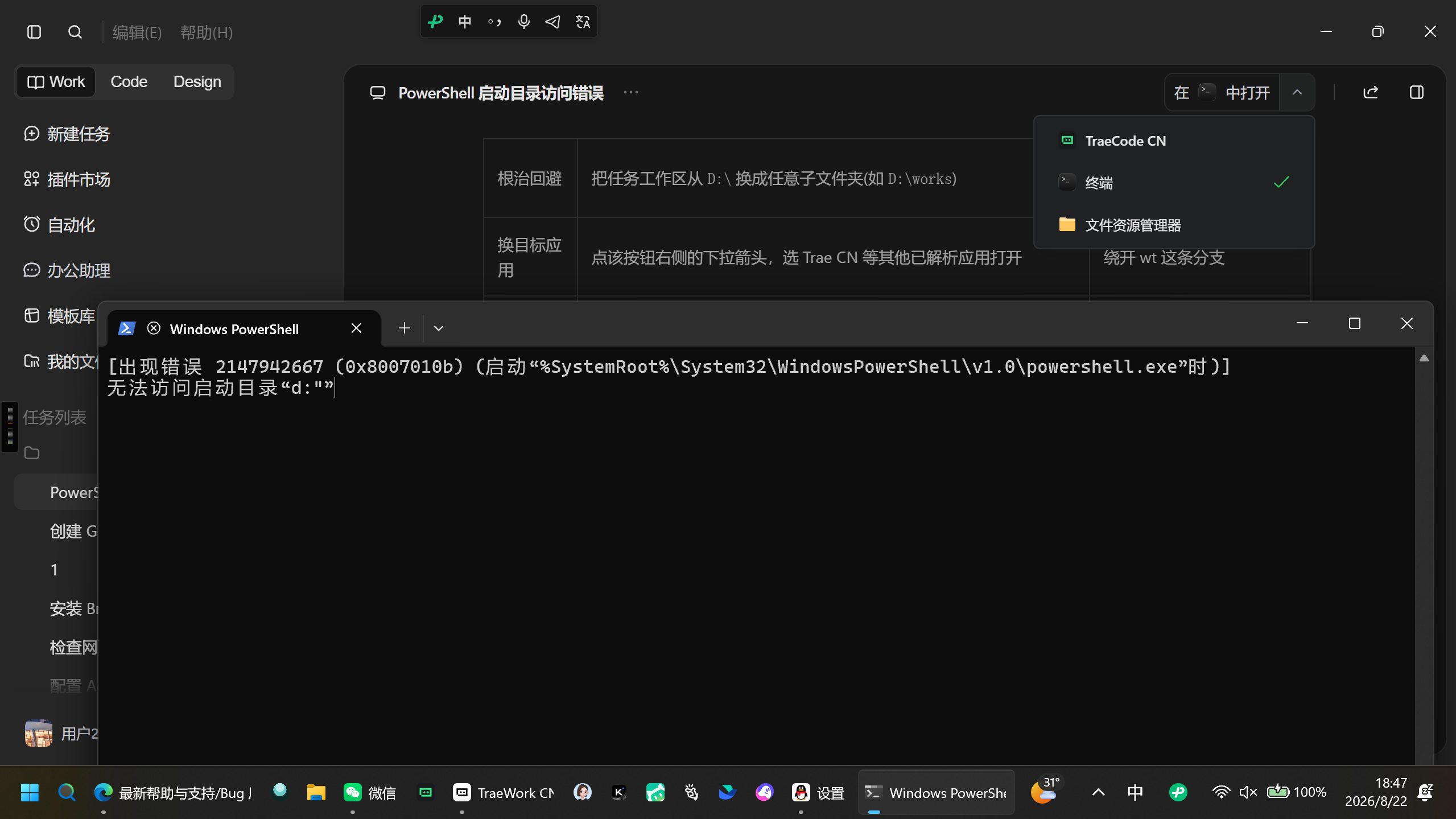This screenshot has width=1456, height=819.
Task: Click the notification icon at taskbar end
Action: click(1425, 792)
